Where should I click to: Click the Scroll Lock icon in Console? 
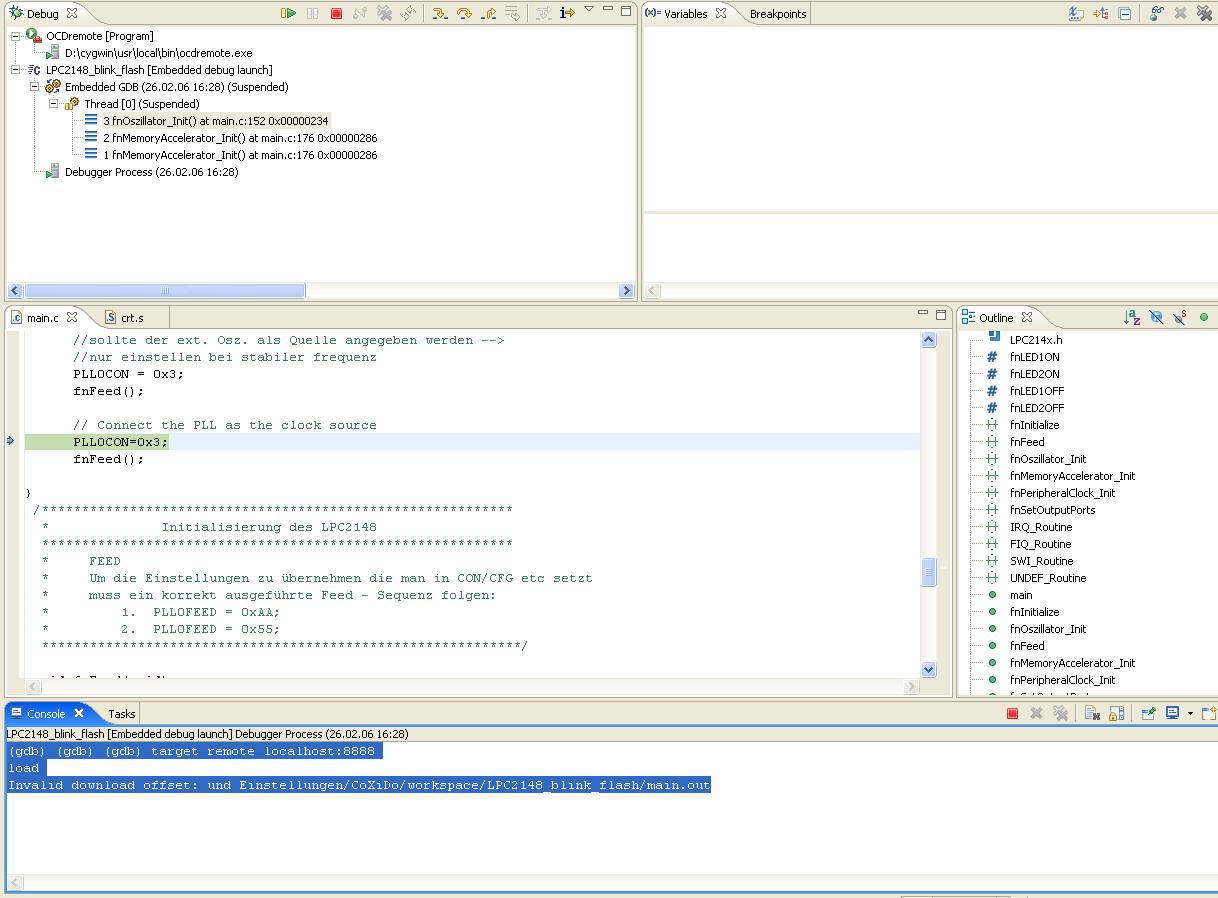click(1117, 713)
